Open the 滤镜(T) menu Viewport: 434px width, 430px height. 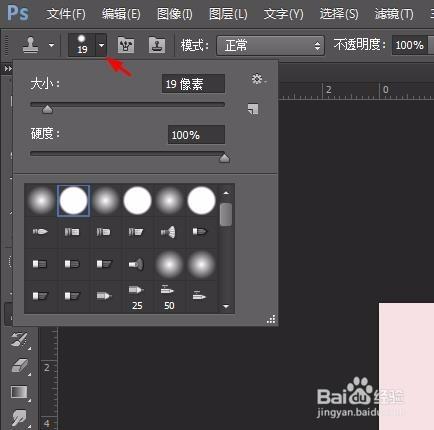(394, 14)
